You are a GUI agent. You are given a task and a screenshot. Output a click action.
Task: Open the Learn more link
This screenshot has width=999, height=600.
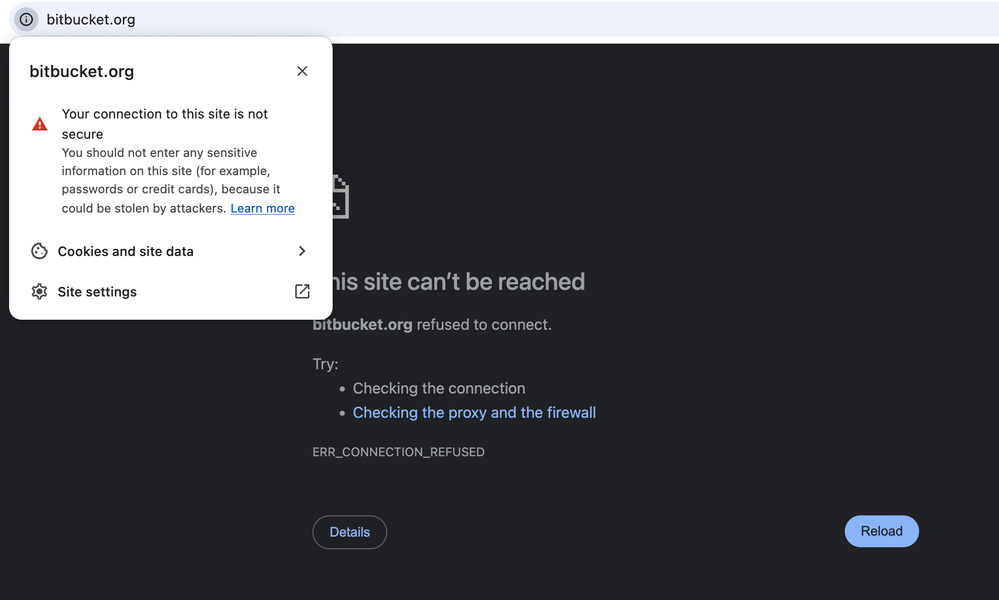pos(262,208)
